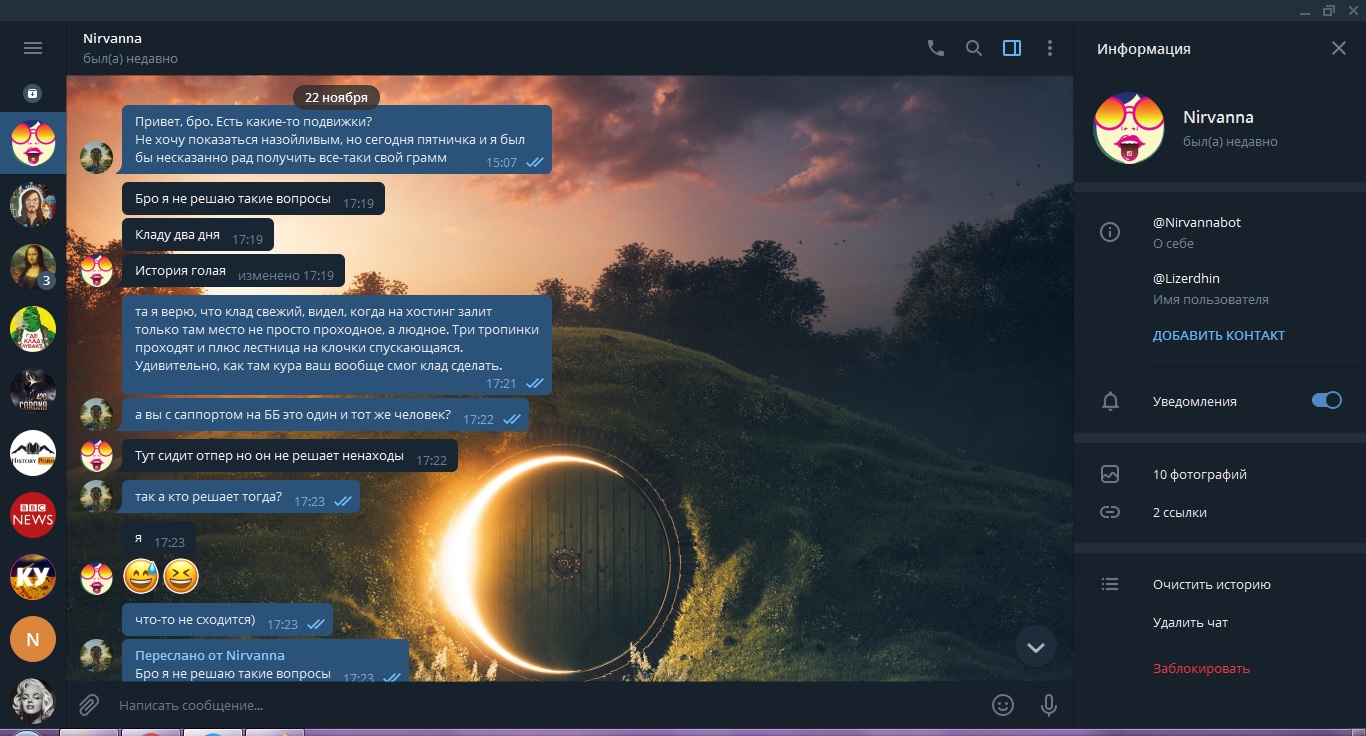Viewport: 1366px width, 736px height.
Task: Open the archived chats folder icon
Action: tap(33, 93)
